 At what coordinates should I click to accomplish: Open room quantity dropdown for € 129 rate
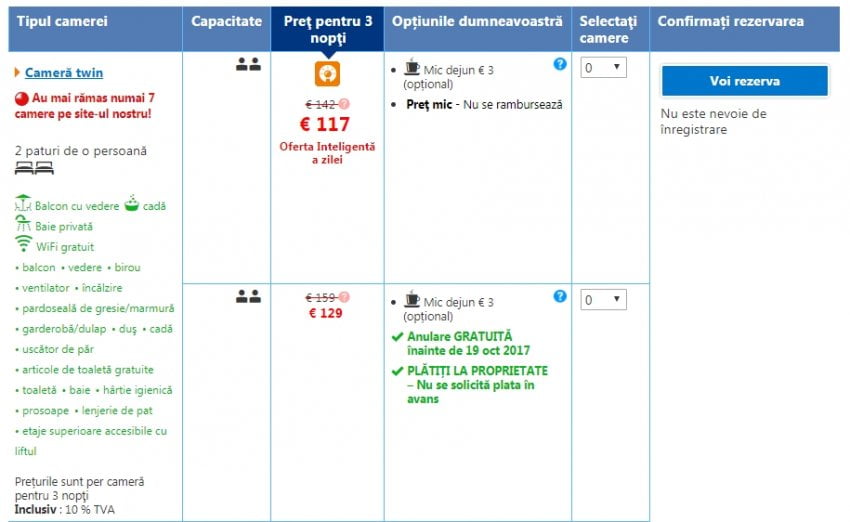(603, 299)
